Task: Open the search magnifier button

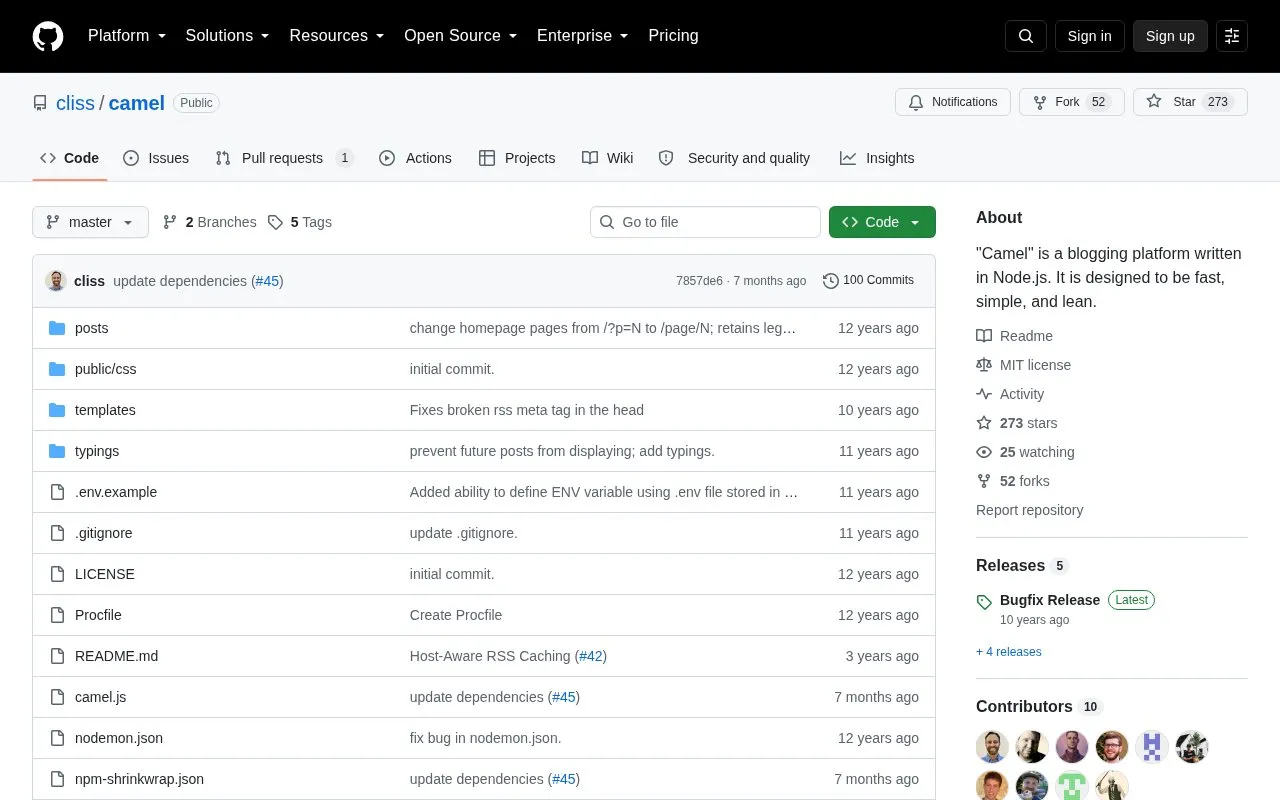Action: (1026, 36)
